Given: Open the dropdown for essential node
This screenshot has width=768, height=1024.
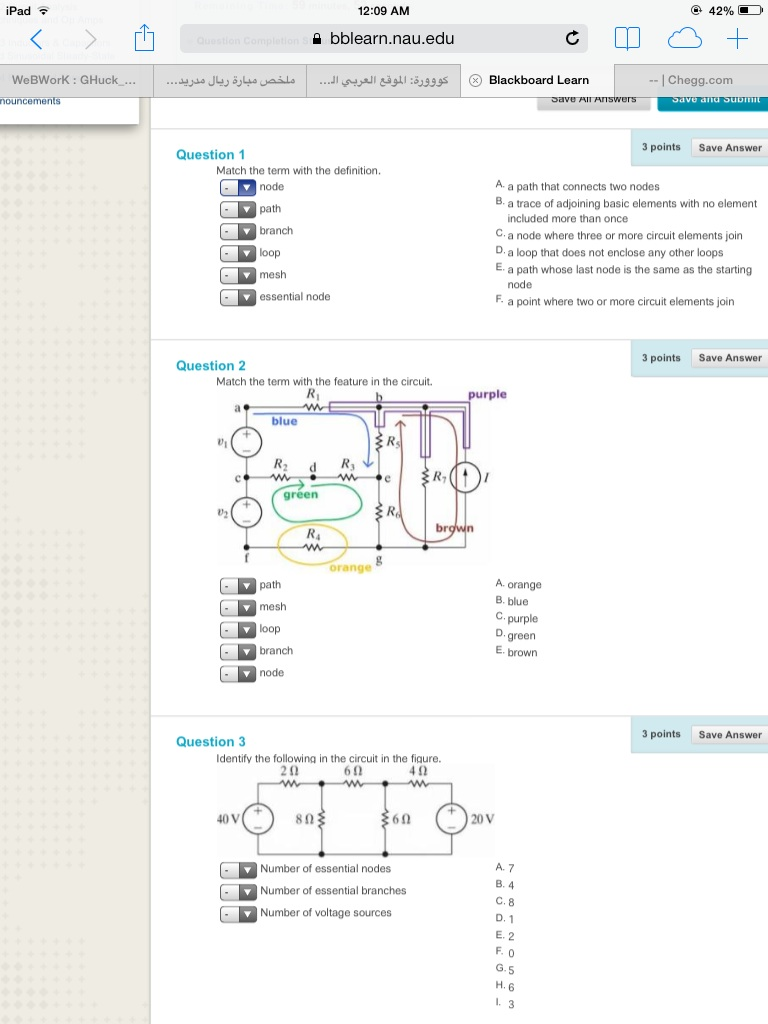Looking at the screenshot, I should [x=237, y=297].
